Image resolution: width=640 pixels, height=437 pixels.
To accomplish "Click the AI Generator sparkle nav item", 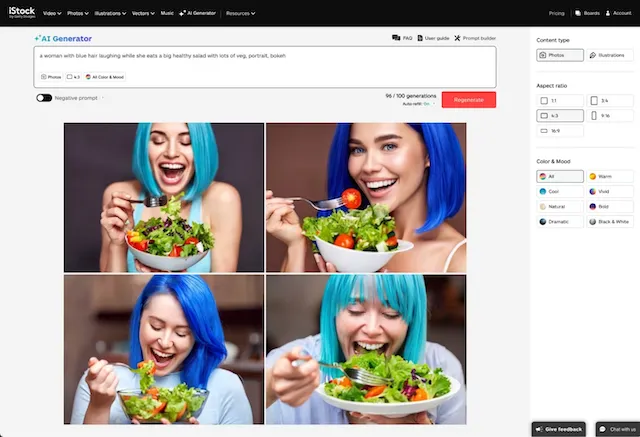I will (198, 13).
